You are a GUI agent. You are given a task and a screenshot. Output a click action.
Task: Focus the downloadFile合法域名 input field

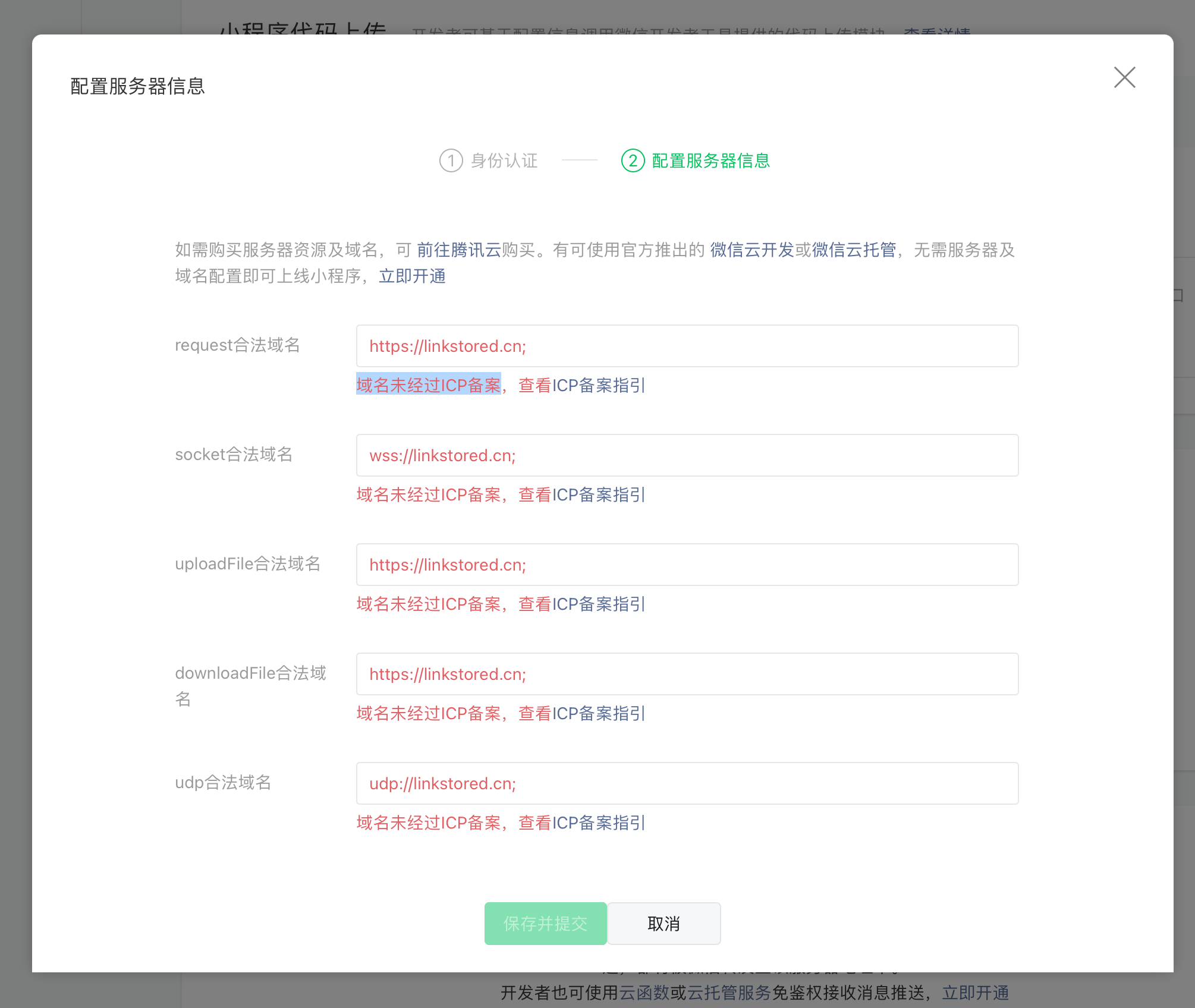687,674
